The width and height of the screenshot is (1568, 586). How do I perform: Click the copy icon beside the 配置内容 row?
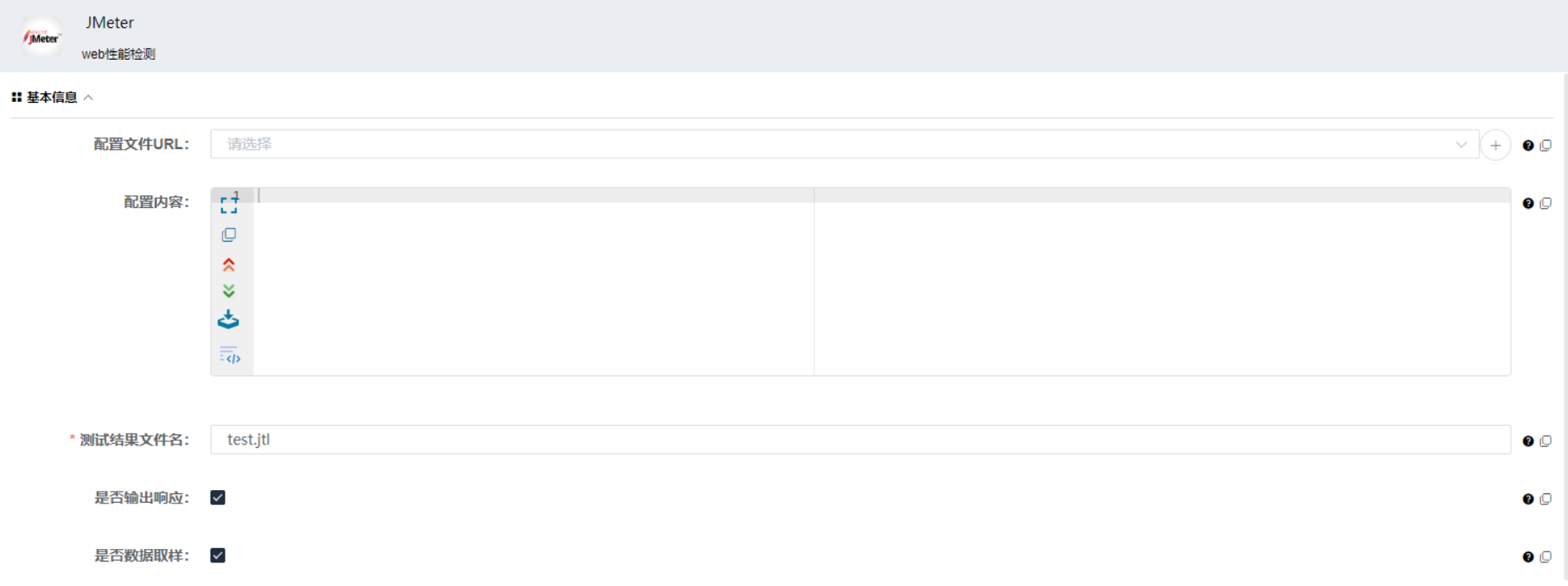pos(1545,203)
